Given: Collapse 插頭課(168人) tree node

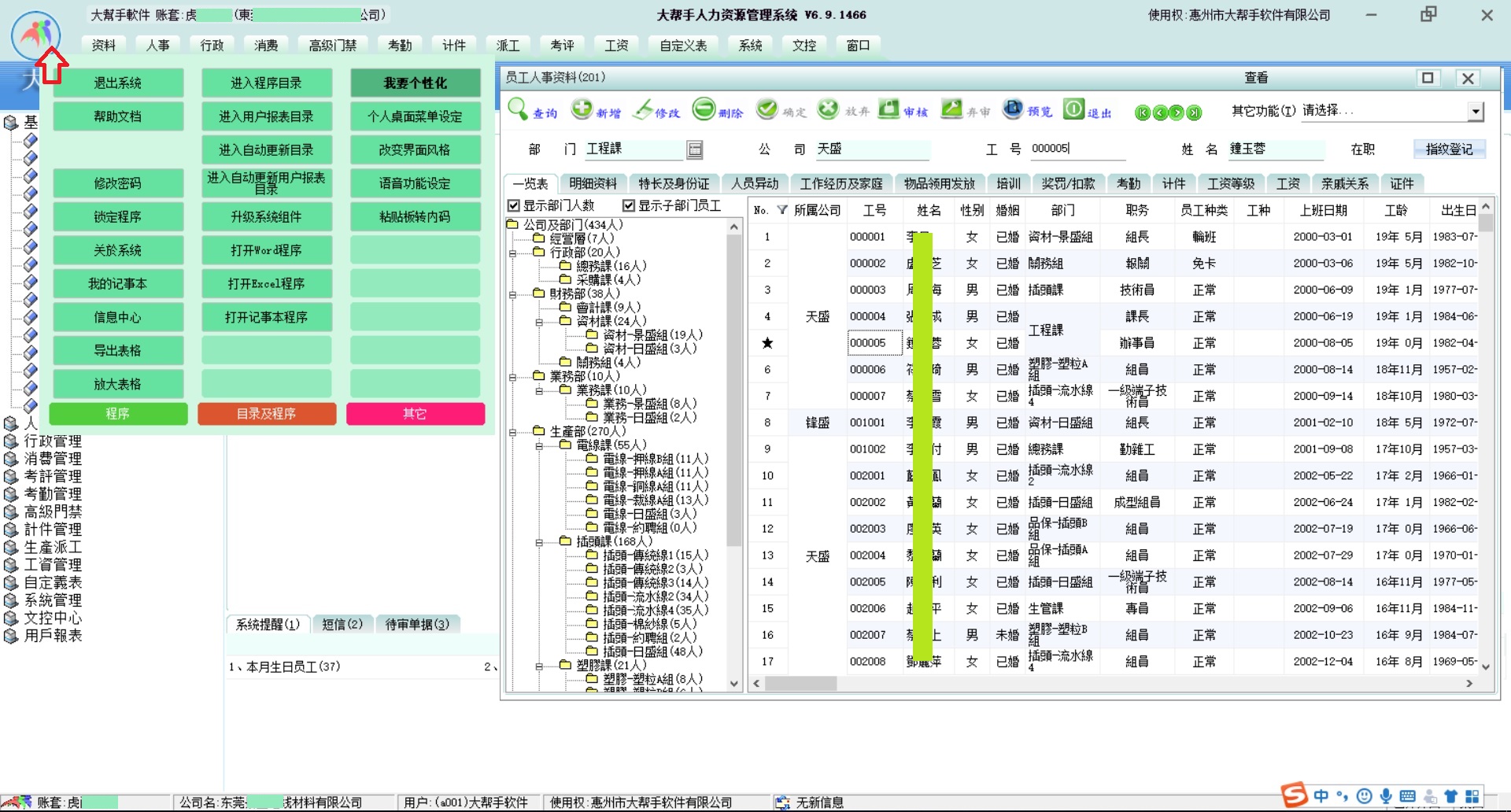Looking at the screenshot, I should click(x=539, y=543).
